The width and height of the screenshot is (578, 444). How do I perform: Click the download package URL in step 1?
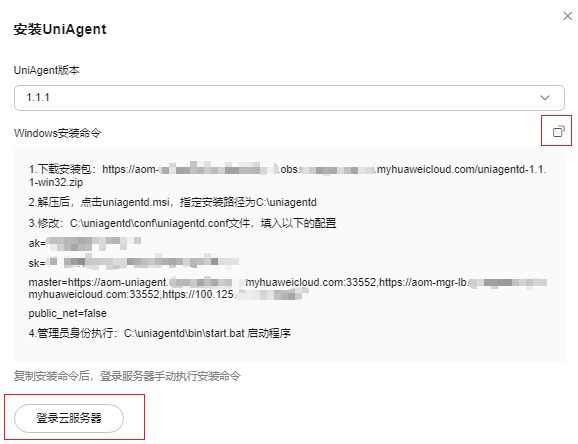pos(324,169)
